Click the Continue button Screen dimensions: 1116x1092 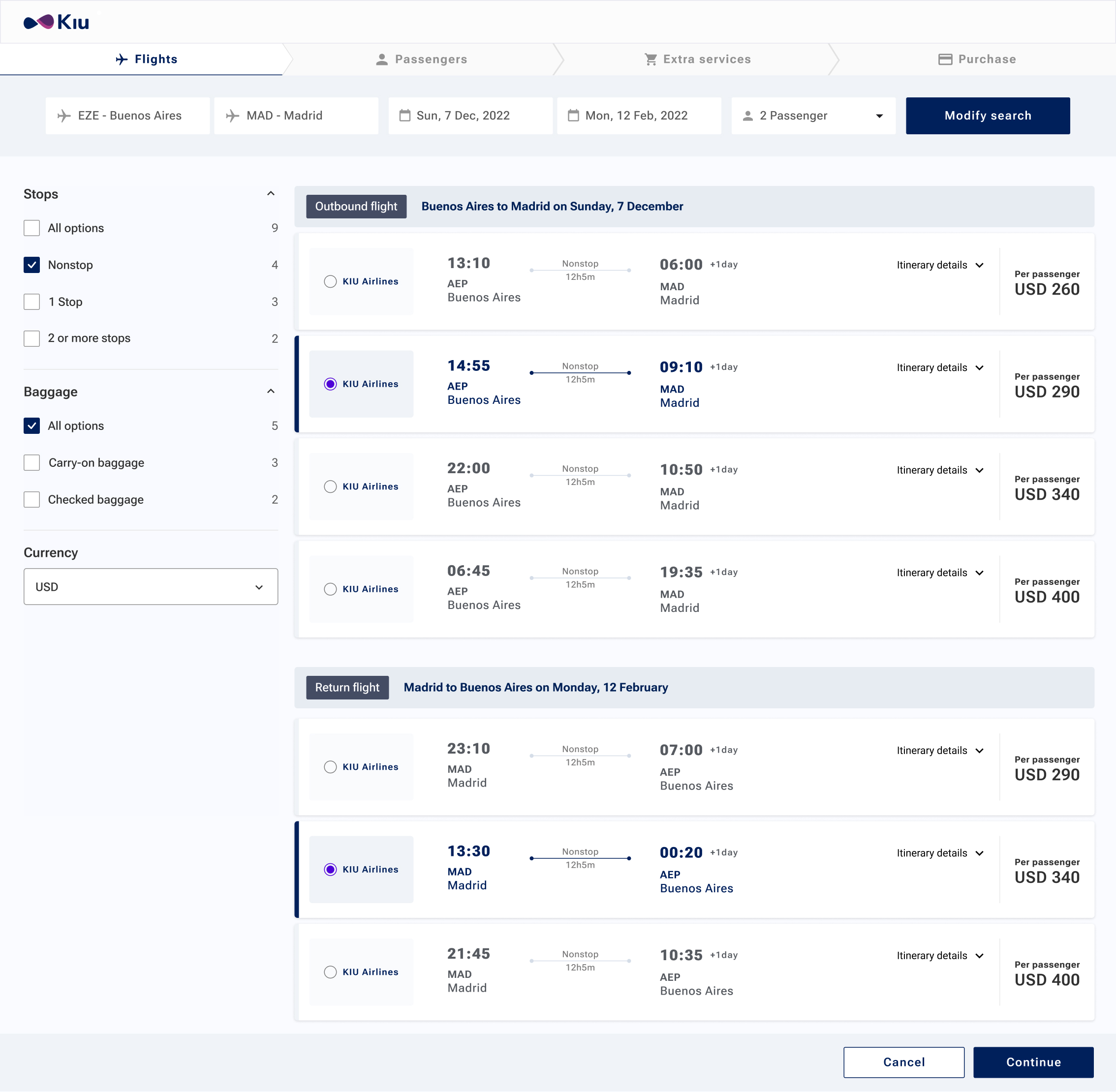click(1033, 1062)
